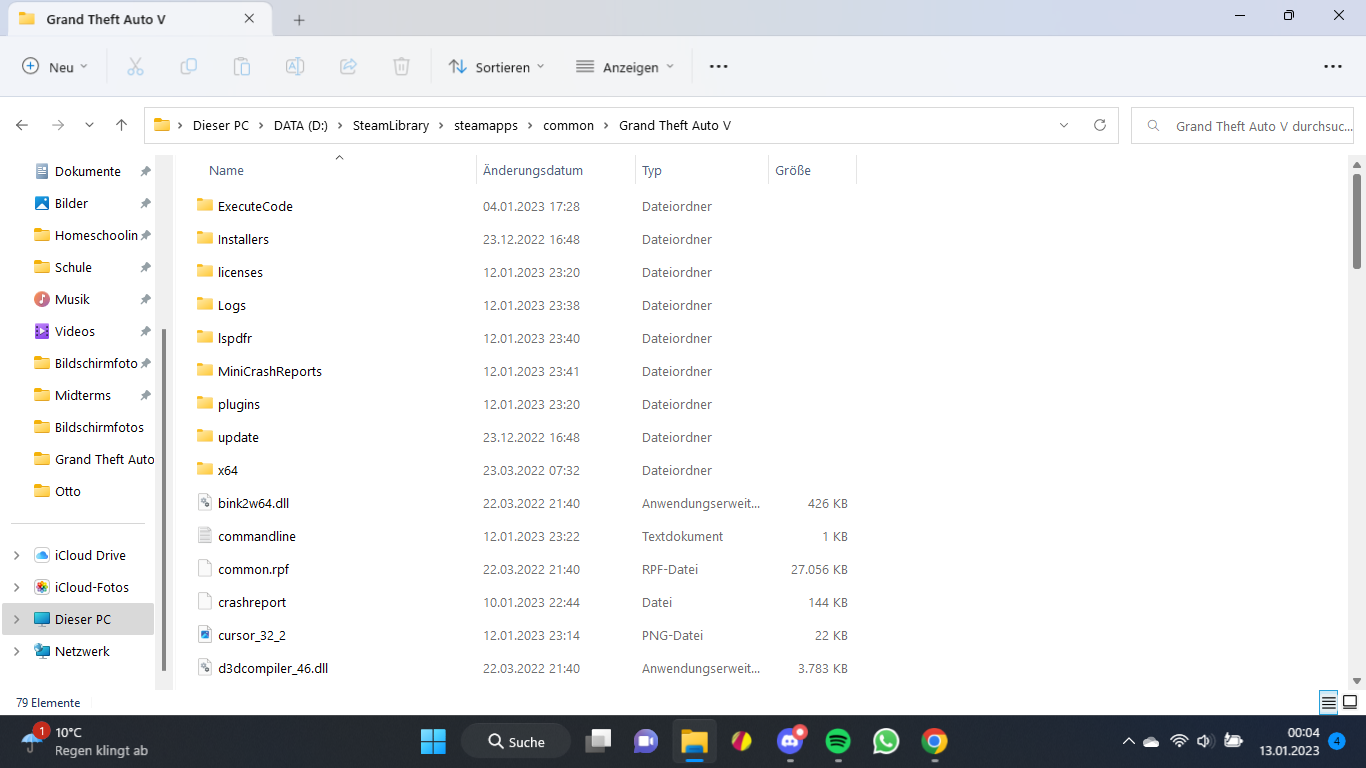Screen dimensions: 1366x768
Task: Open the Sortieren dropdown
Action: click(497, 67)
